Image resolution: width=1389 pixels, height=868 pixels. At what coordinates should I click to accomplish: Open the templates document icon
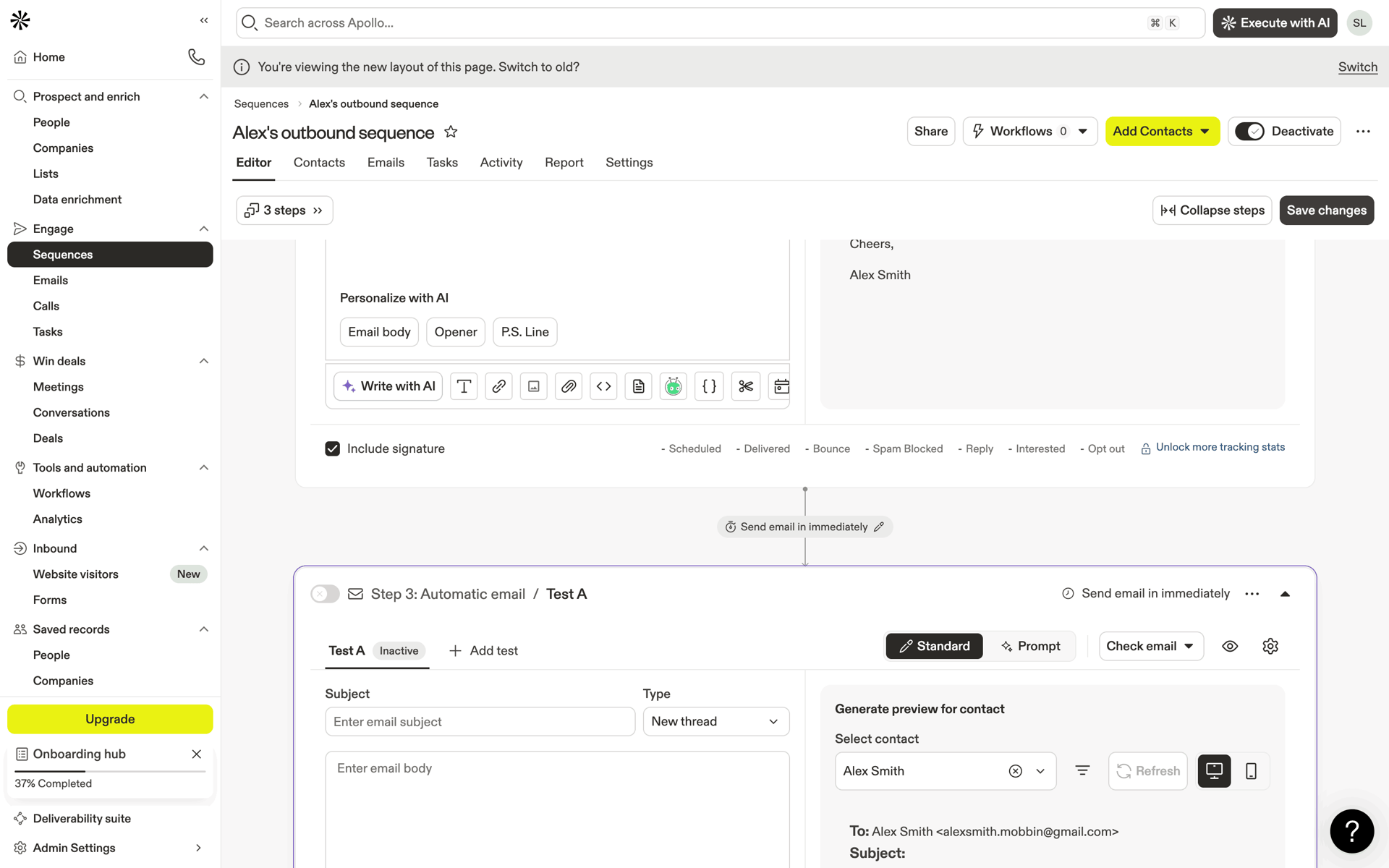pos(638,386)
